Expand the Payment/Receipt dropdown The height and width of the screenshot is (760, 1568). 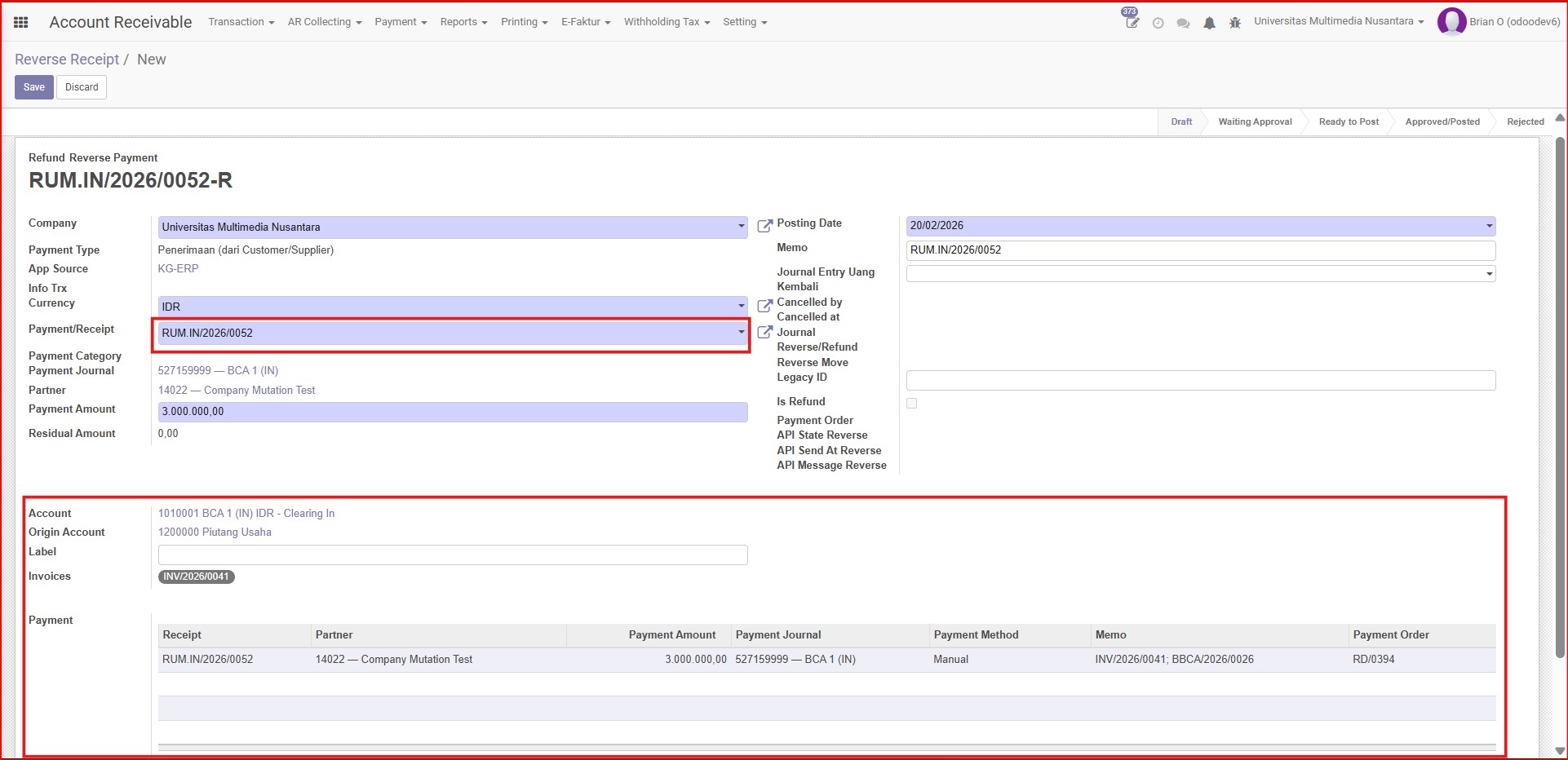pos(741,333)
